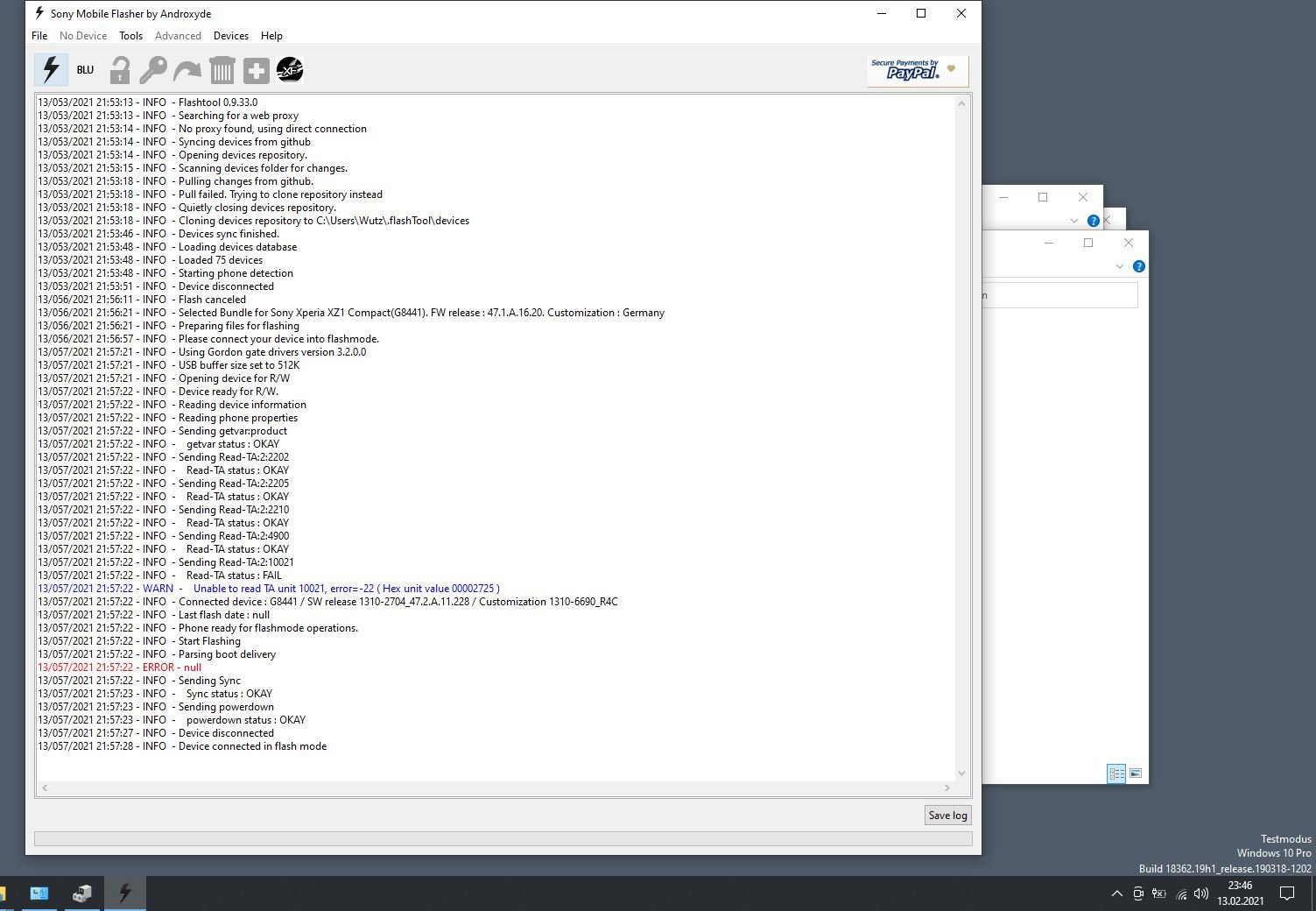The width and height of the screenshot is (1316, 911).
Task: Click the Save log button
Action: tap(947, 816)
